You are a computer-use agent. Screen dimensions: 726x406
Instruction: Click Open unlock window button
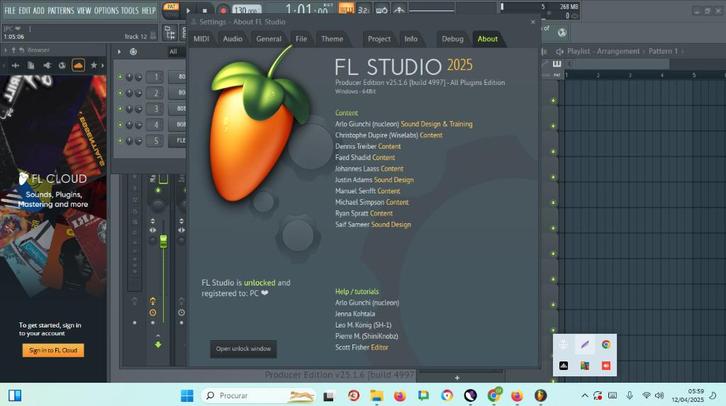coord(244,349)
